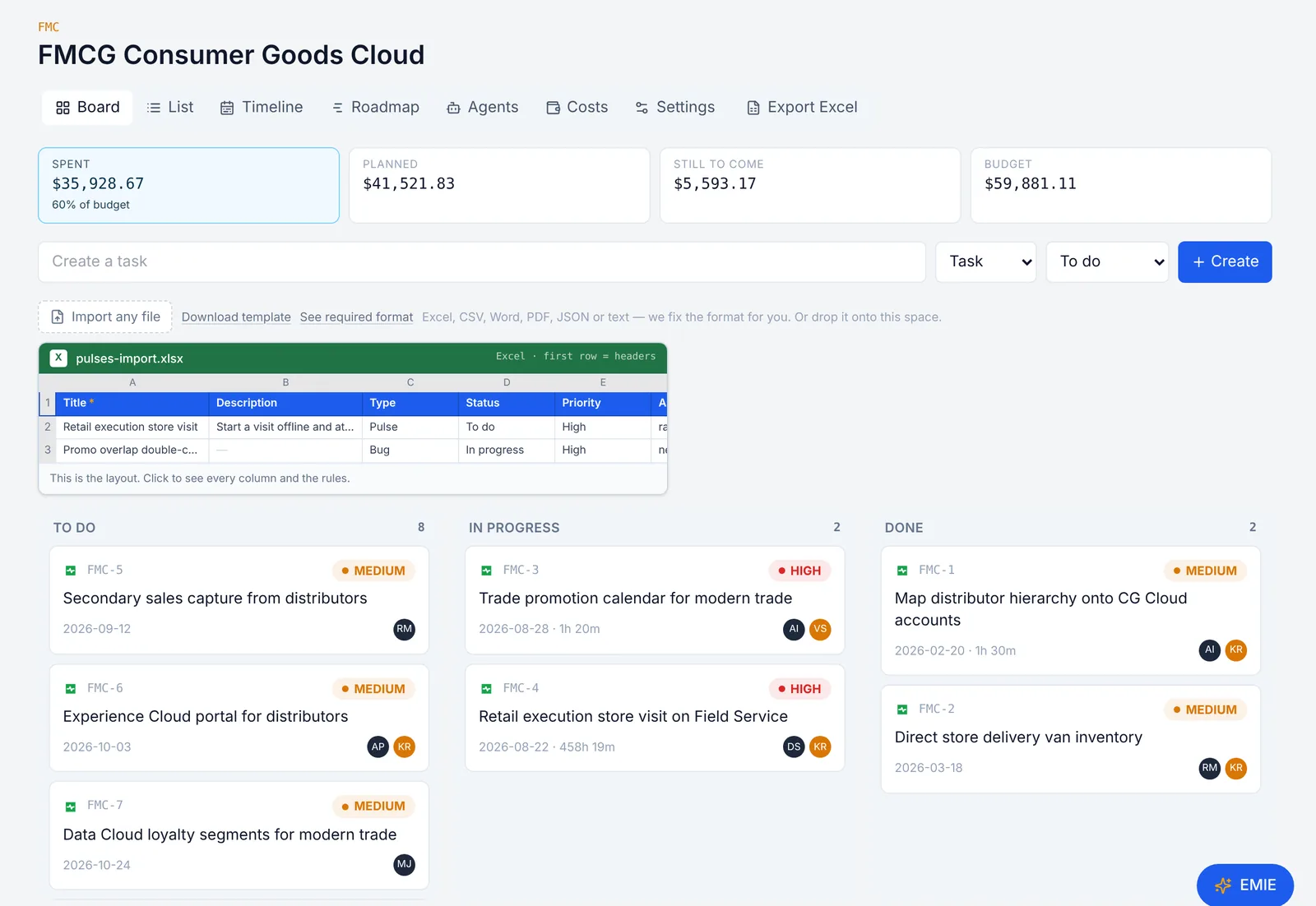Select the Spent summary card
The width and height of the screenshot is (1316, 906).
pyautogui.click(x=188, y=185)
